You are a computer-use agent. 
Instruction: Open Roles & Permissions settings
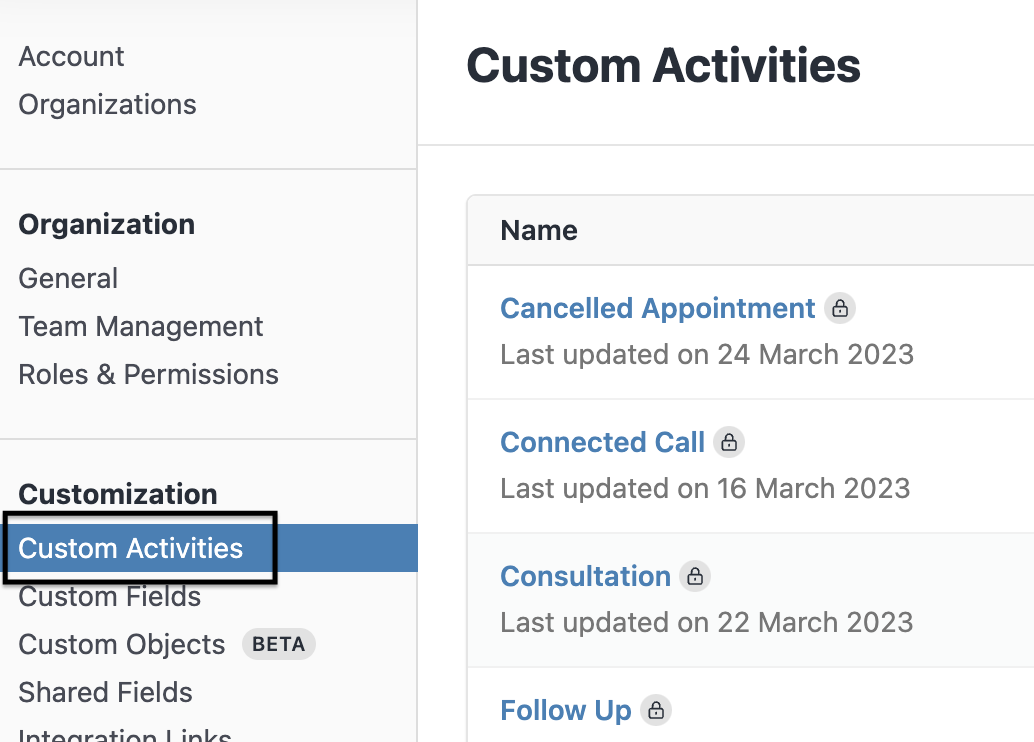point(148,374)
